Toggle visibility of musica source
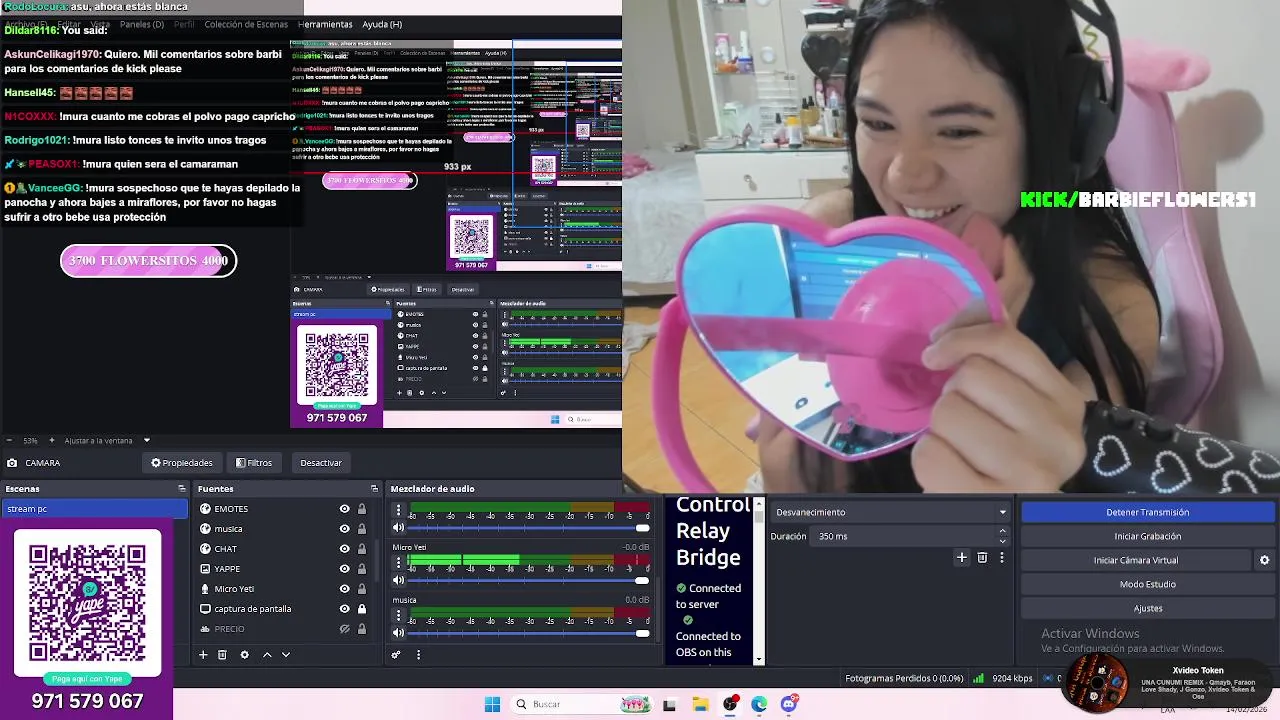This screenshot has height=720, width=1280. tap(344, 529)
